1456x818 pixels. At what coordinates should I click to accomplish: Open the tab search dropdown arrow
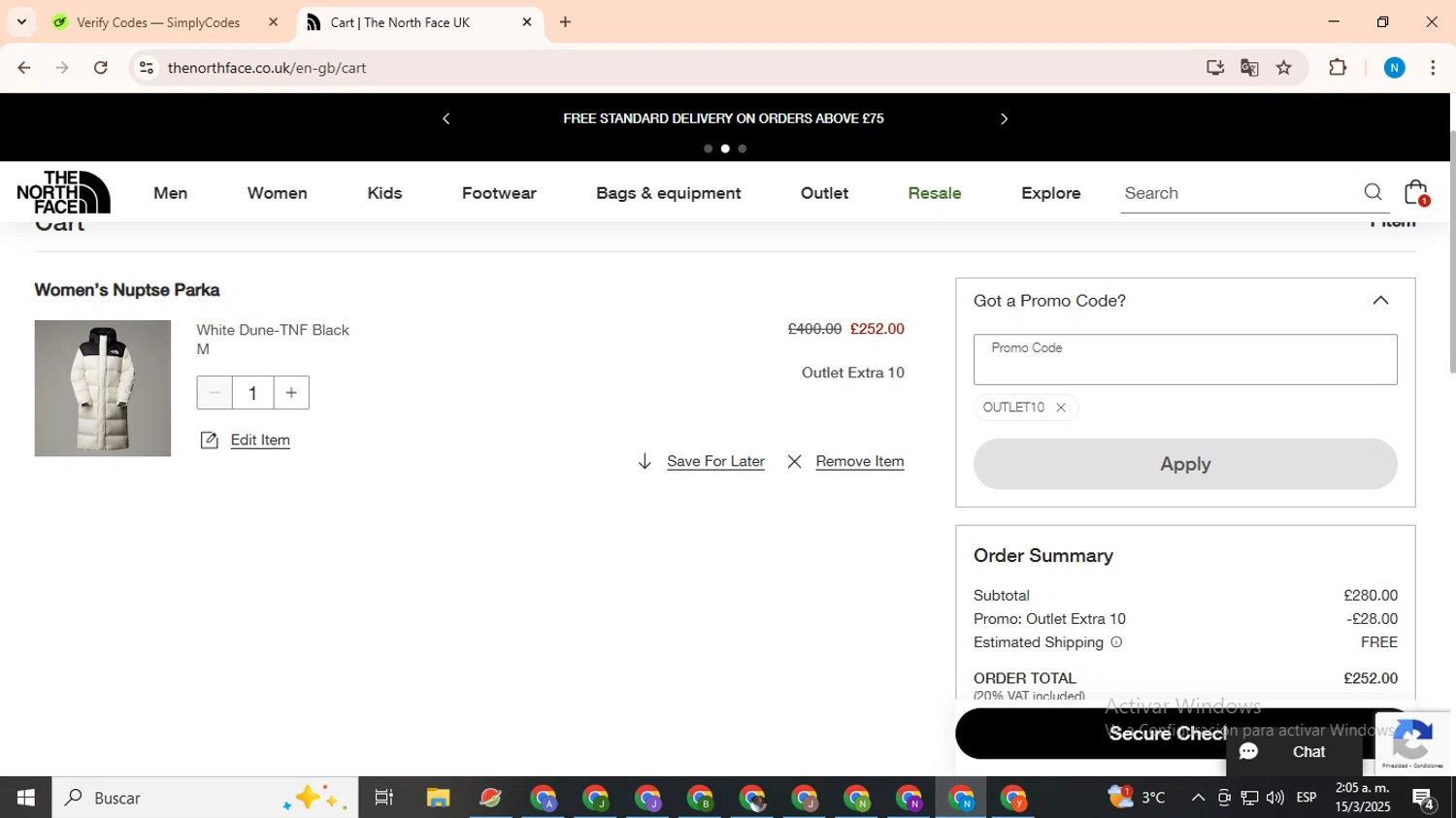tap(21, 21)
